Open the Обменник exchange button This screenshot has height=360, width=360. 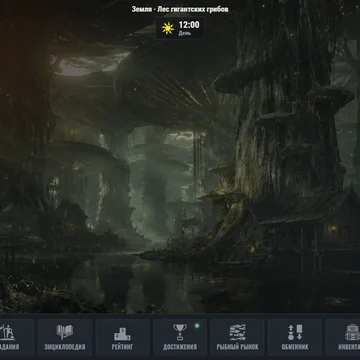pos(295,337)
